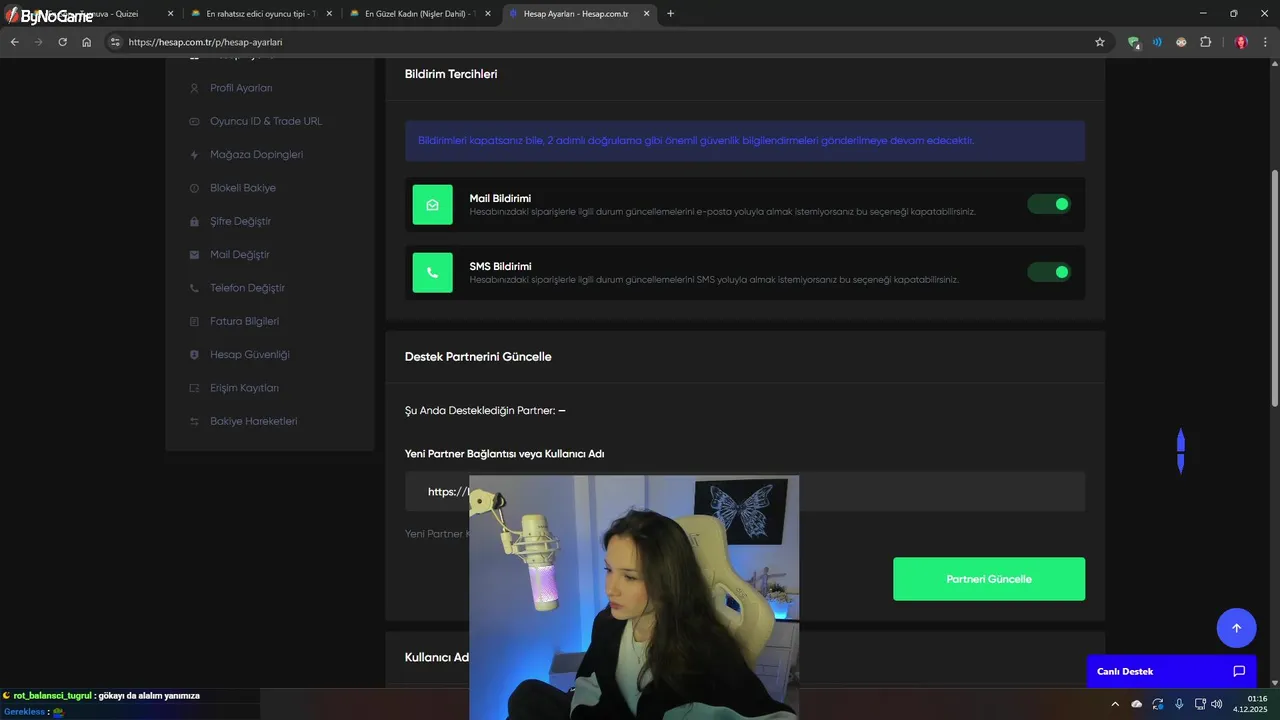The width and height of the screenshot is (1280, 720).
Task: Click the Partneri Güncelle button
Action: 989,579
